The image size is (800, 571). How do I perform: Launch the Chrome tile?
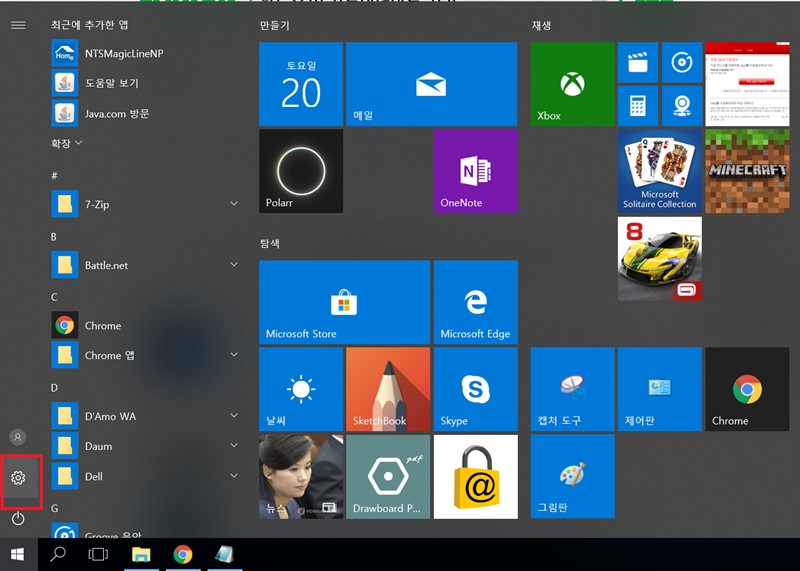click(x=747, y=389)
